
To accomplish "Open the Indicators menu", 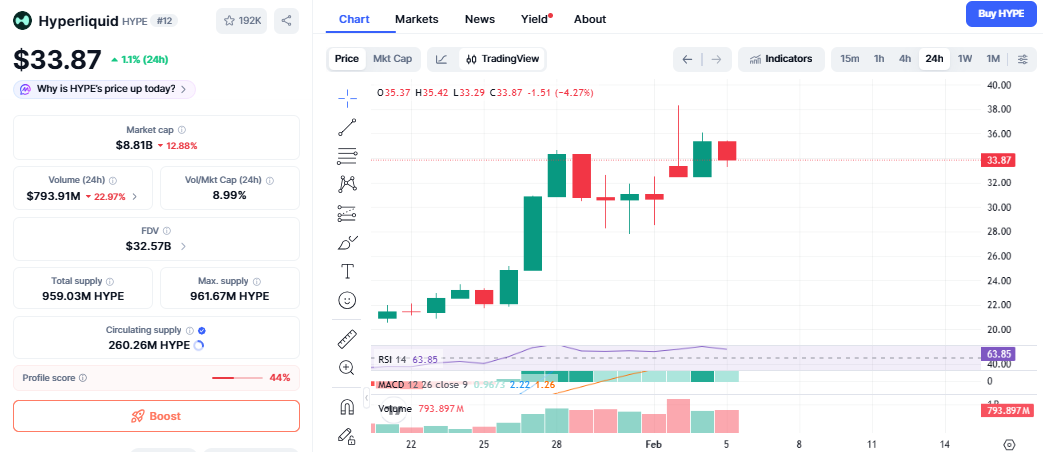I will [781, 59].
